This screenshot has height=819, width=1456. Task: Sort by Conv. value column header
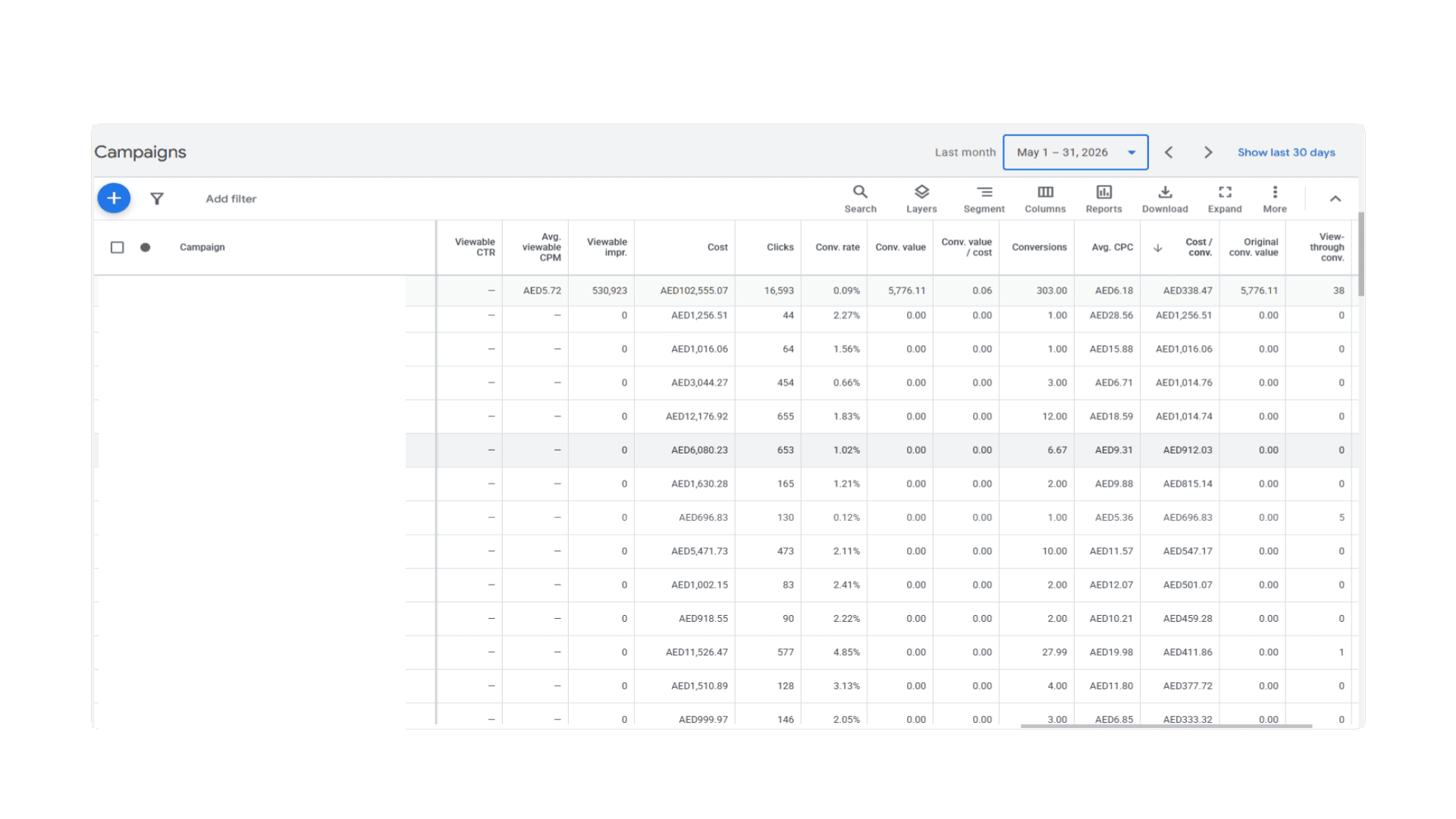[900, 247]
